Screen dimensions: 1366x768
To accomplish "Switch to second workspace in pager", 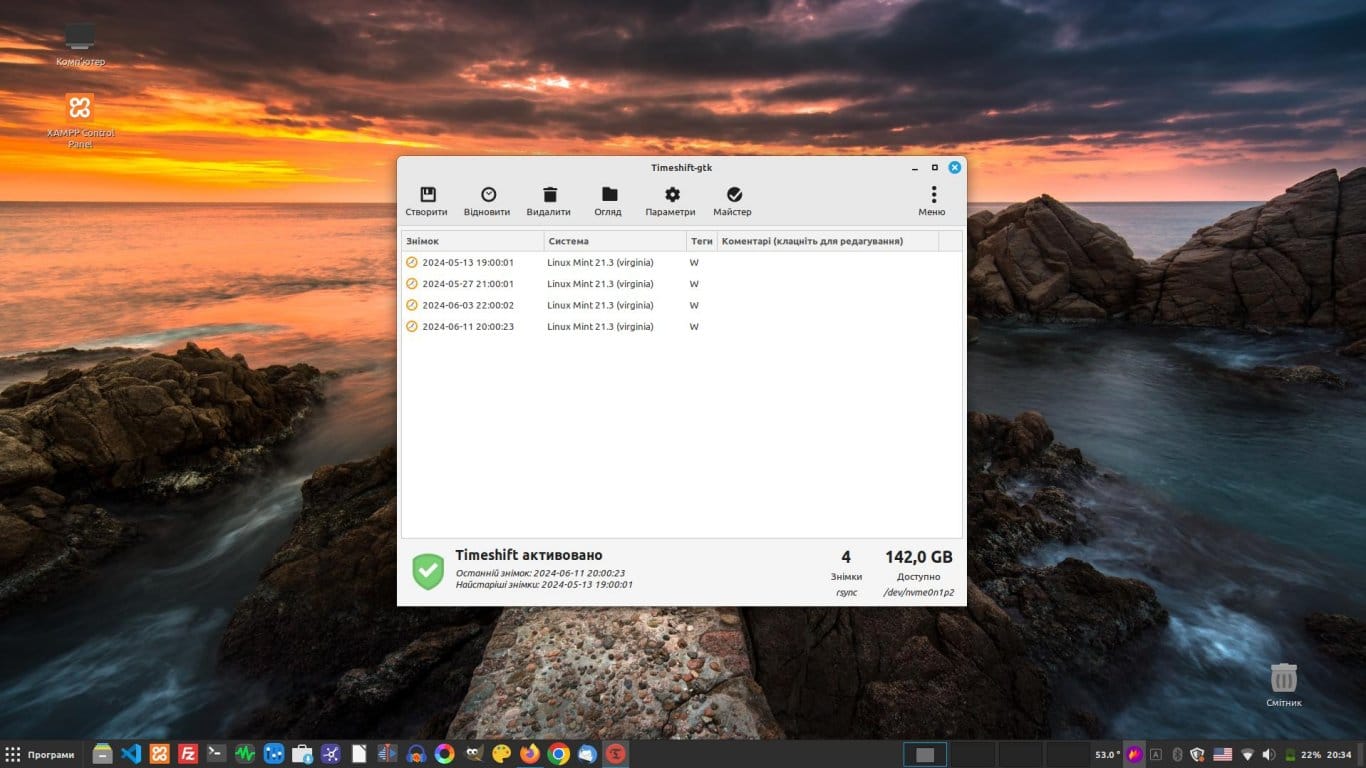I will point(971,754).
